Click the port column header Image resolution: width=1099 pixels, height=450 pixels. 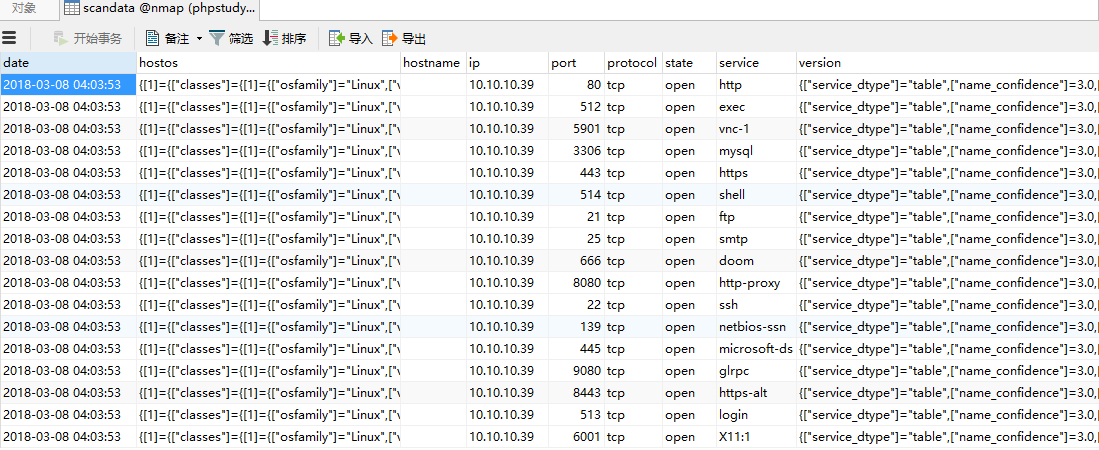point(575,62)
